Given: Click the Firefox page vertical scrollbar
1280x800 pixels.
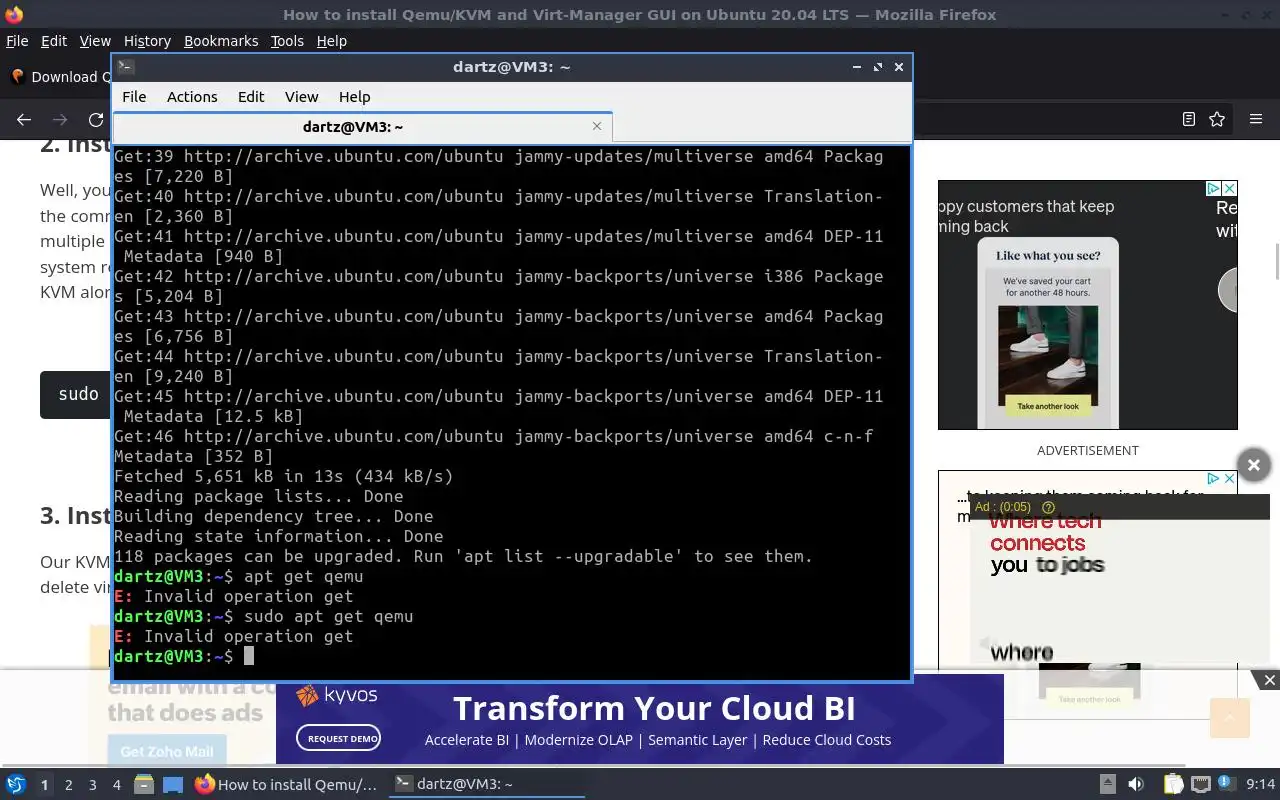Looking at the screenshot, I should click(x=1276, y=262).
